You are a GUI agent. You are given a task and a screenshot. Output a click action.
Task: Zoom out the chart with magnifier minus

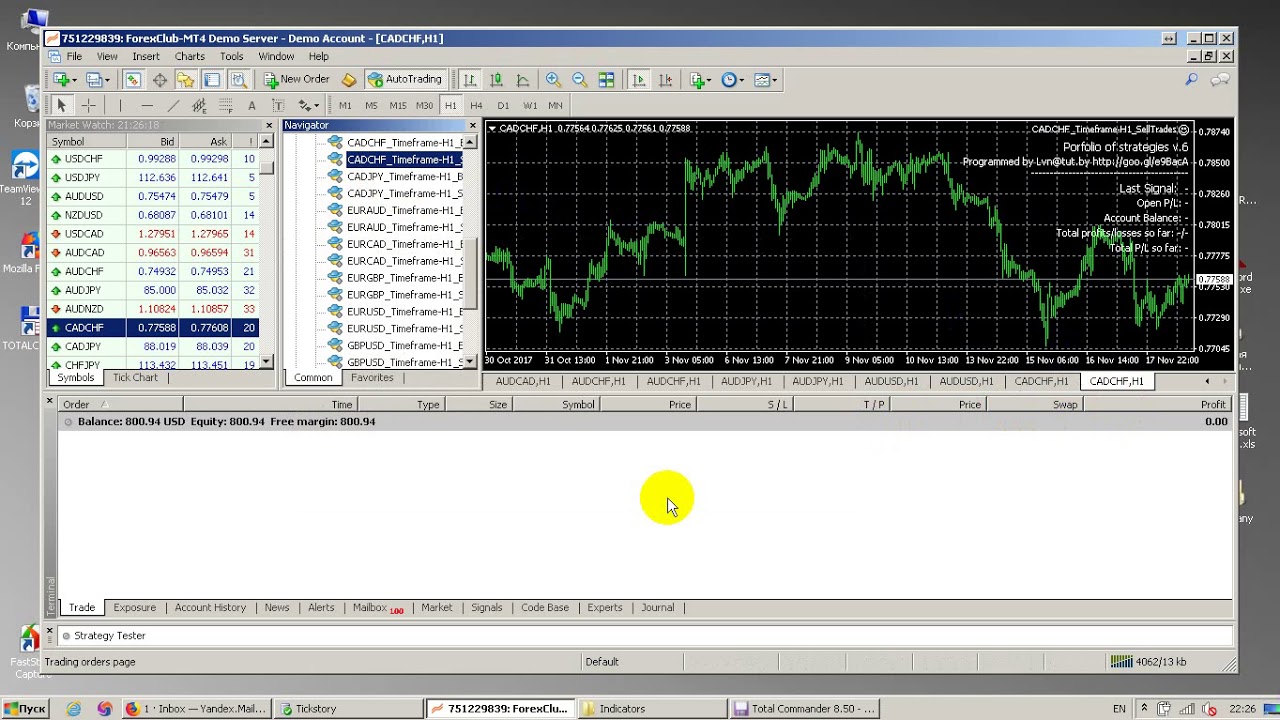(x=579, y=80)
